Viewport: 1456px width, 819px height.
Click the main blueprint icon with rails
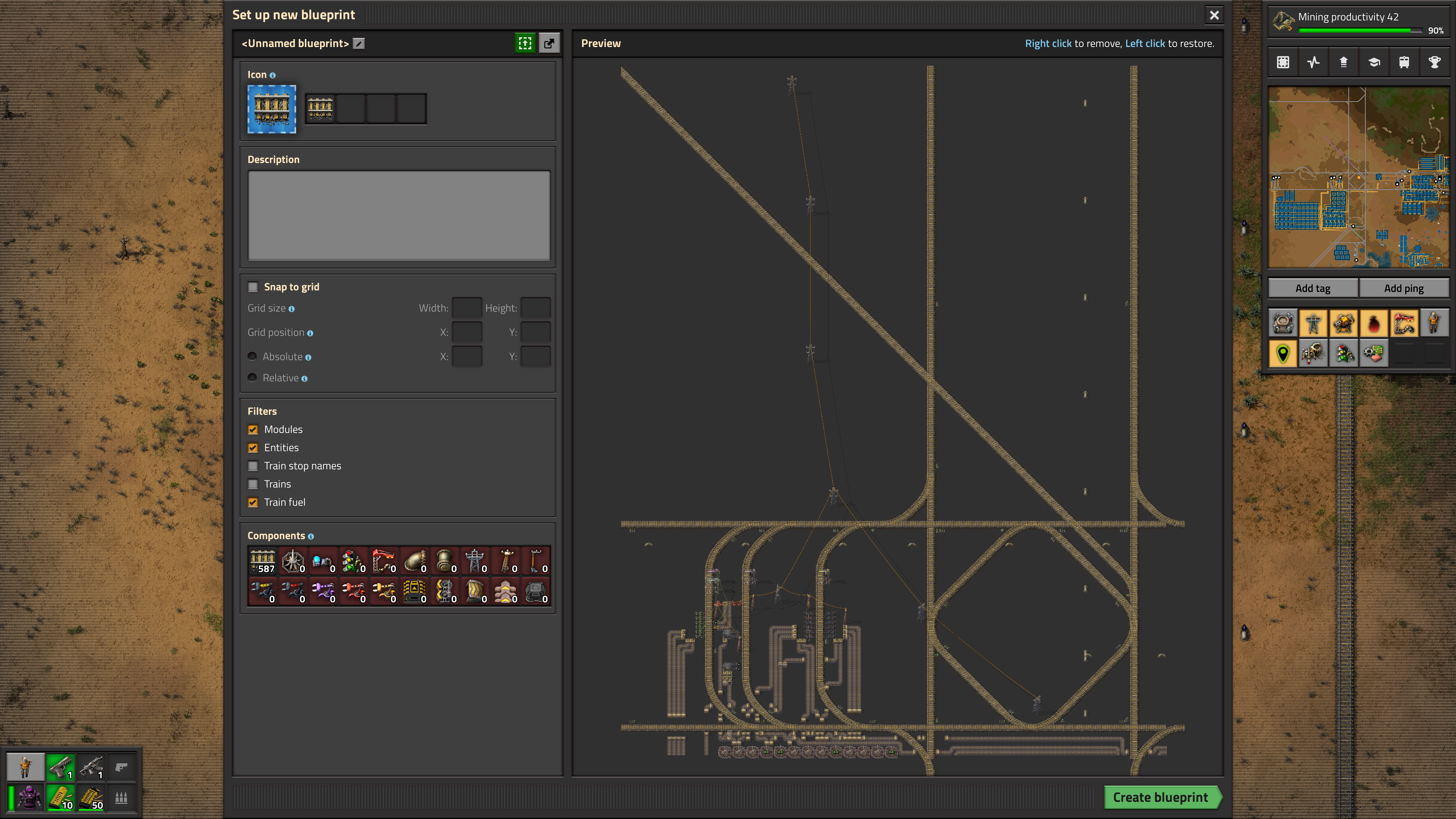[x=272, y=109]
